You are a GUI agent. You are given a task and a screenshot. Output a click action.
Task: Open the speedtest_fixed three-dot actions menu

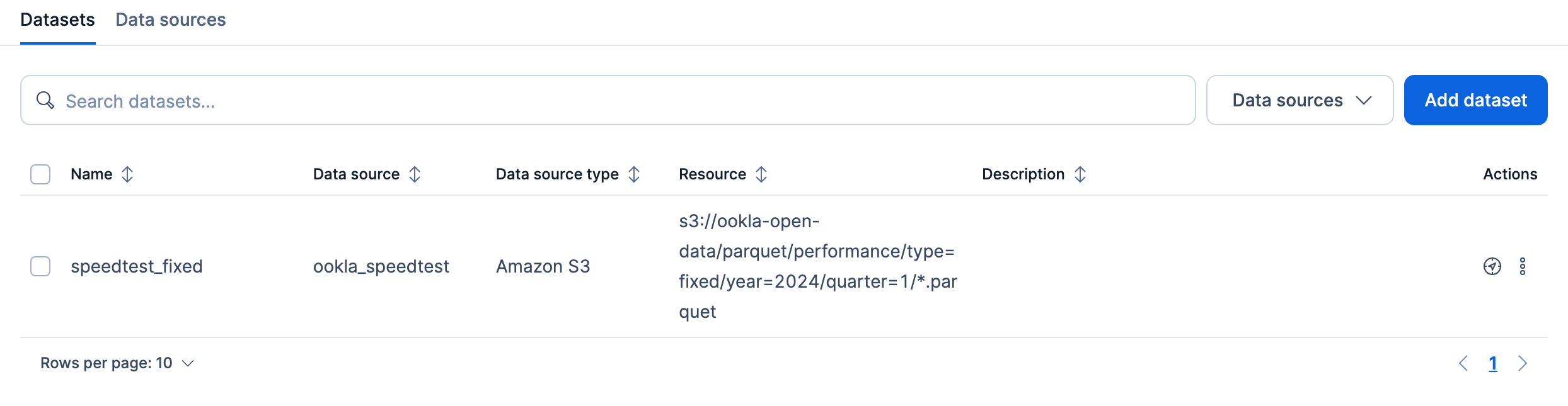point(1523,266)
